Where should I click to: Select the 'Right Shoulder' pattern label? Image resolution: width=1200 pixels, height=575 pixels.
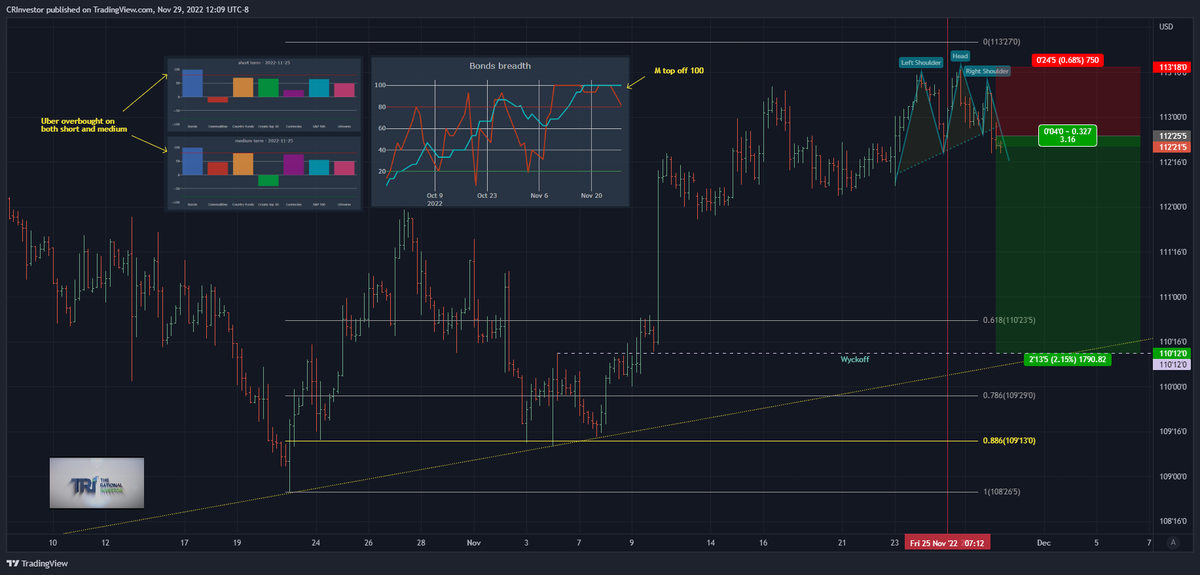pyautogui.click(x=987, y=71)
